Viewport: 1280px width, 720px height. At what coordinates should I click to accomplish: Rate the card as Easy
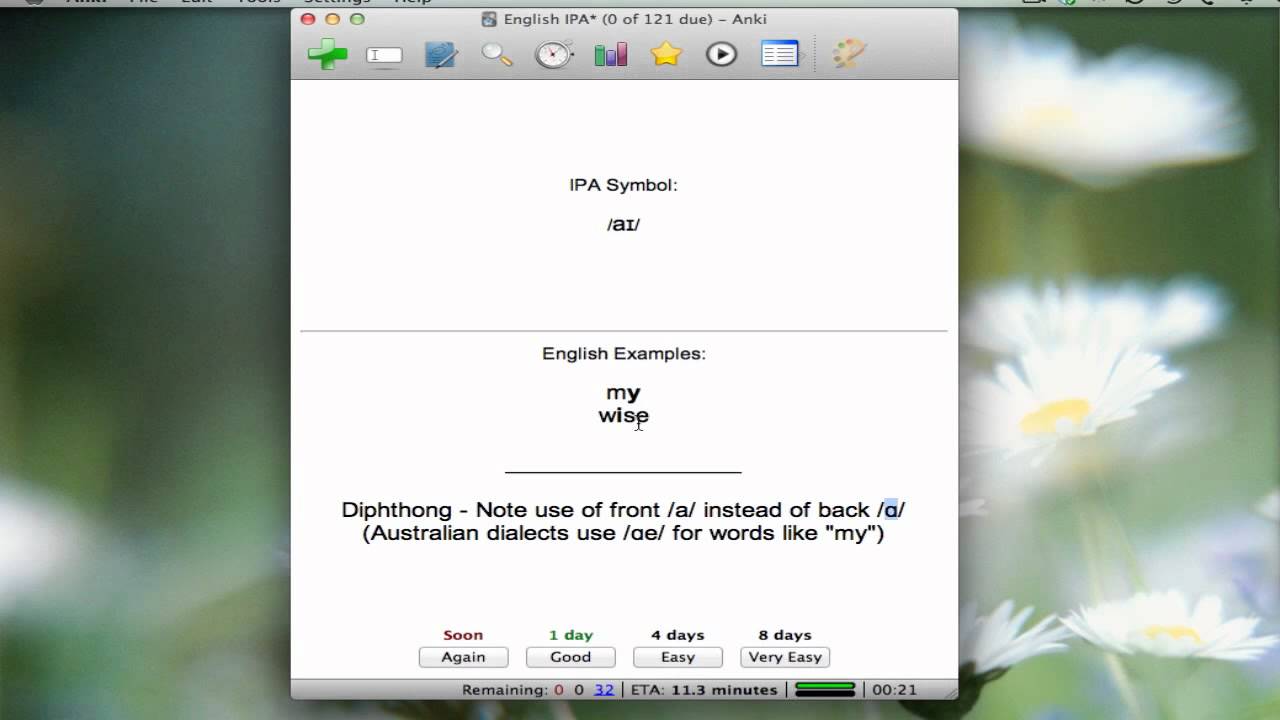677,657
